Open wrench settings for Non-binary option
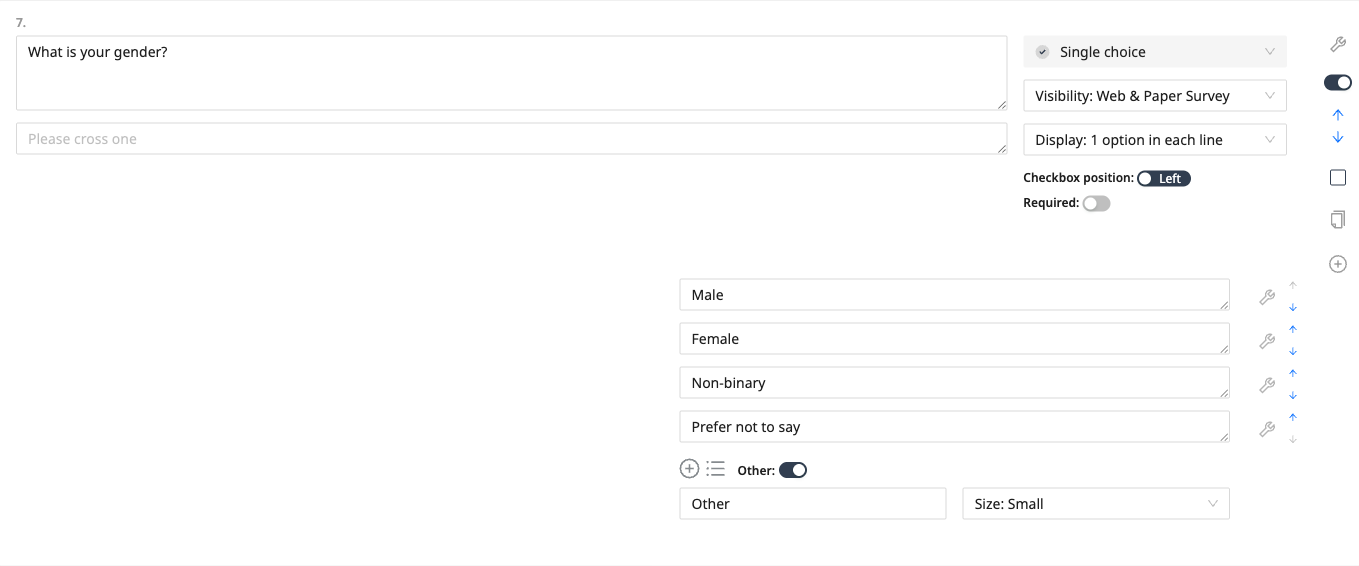The width and height of the screenshot is (1359, 566). coord(1266,385)
